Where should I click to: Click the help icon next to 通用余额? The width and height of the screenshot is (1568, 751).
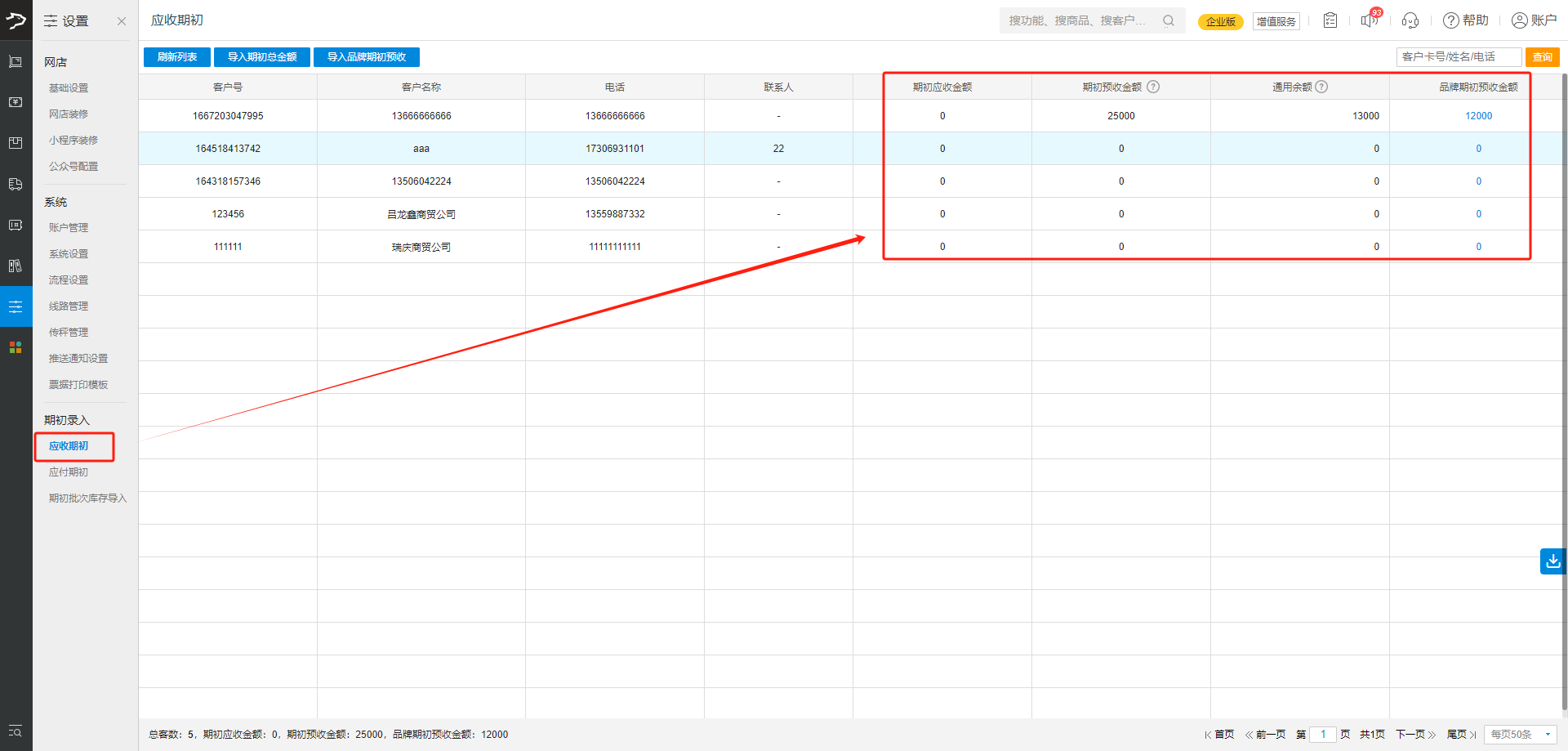pos(1321,87)
